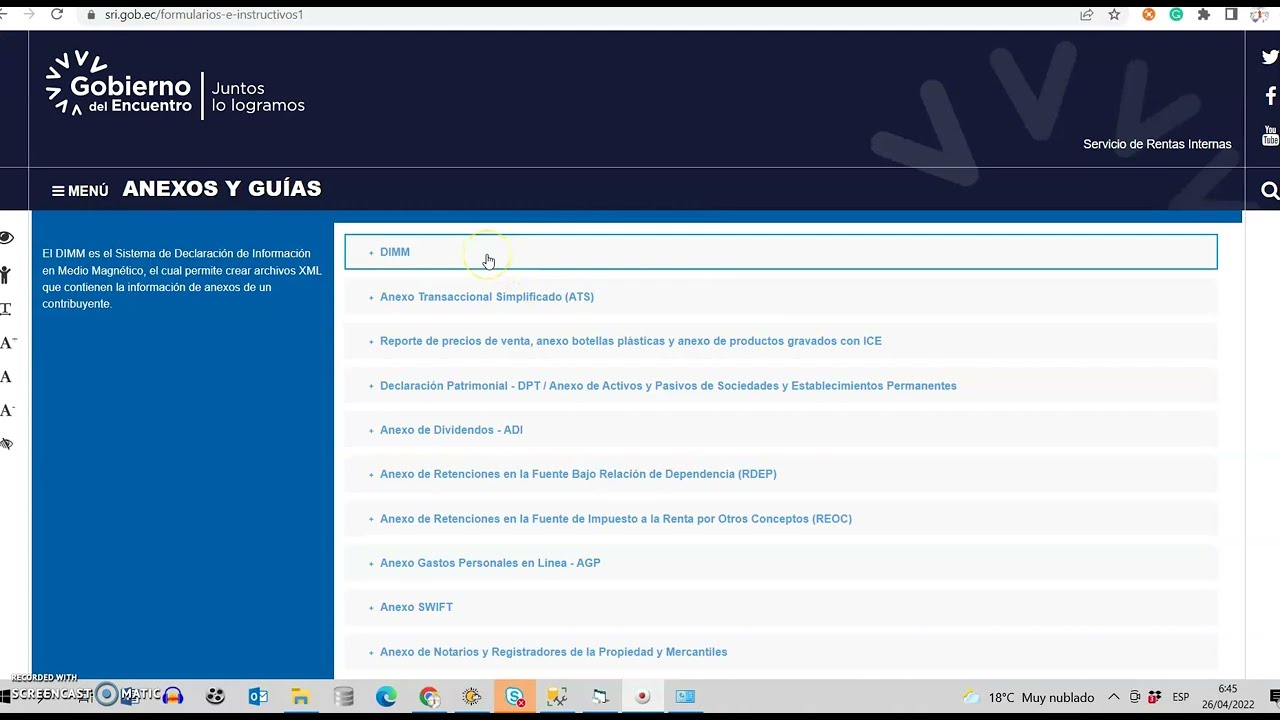Click the crossed-out eye icon on the left
Screen dimensions: 1280x720
coord(6,444)
